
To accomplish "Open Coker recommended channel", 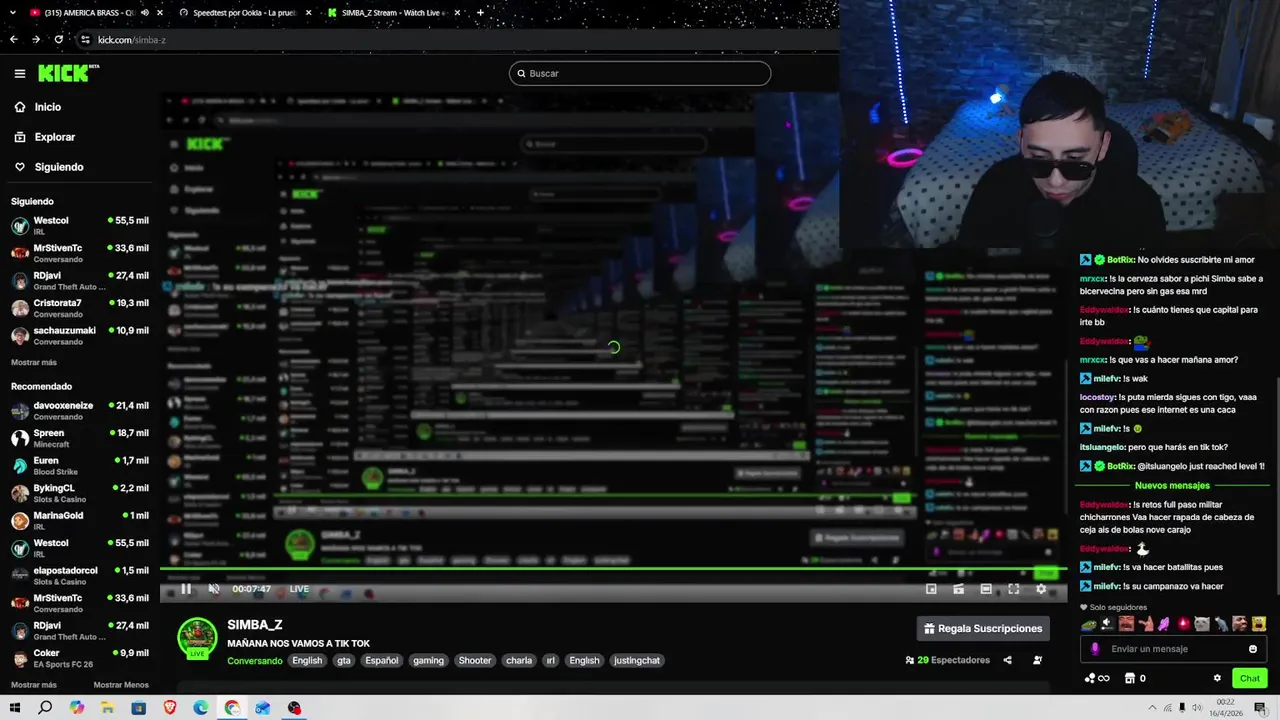I will pos(80,658).
